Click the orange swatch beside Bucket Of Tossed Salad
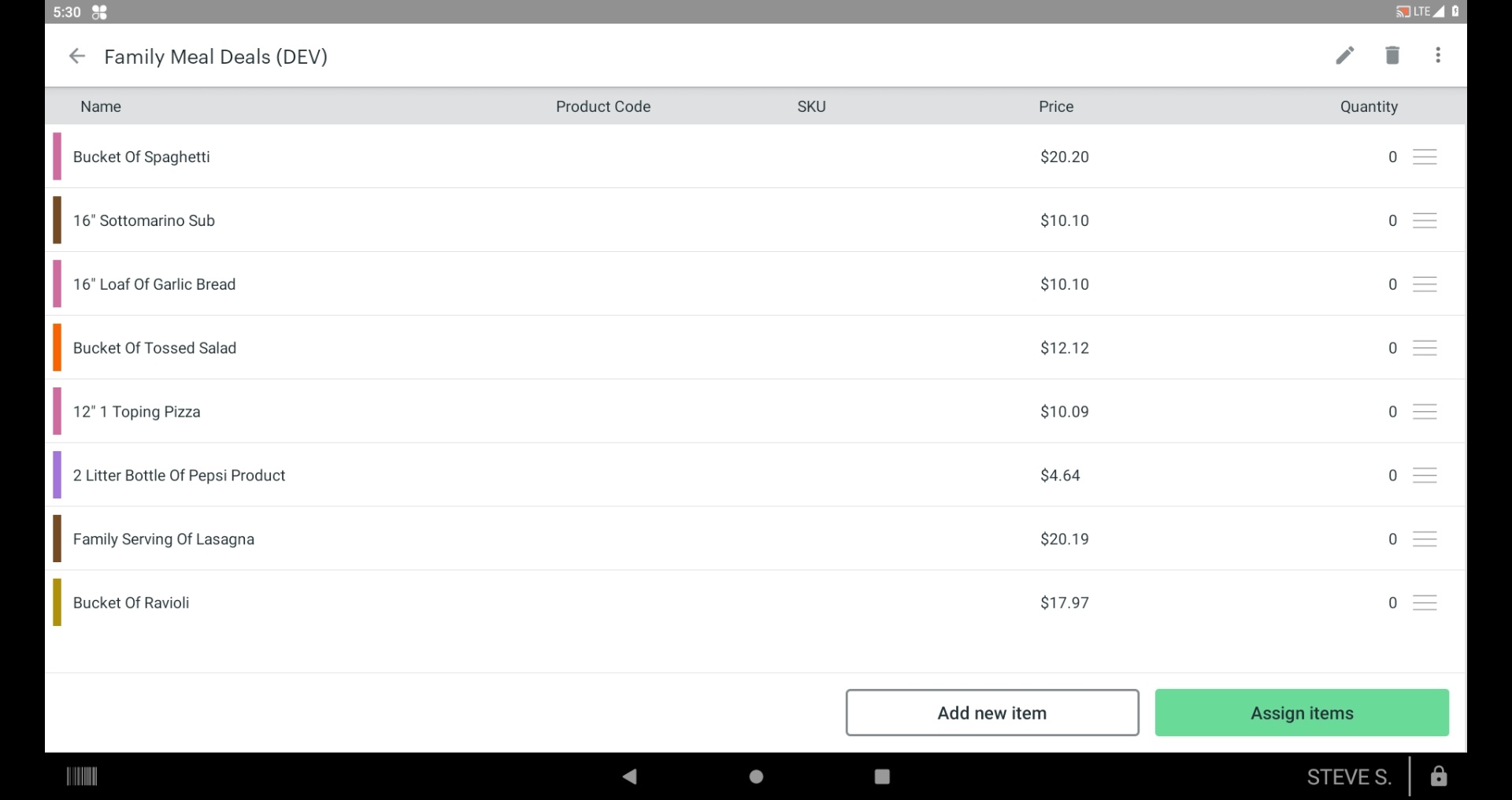 pyautogui.click(x=57, y=347)
